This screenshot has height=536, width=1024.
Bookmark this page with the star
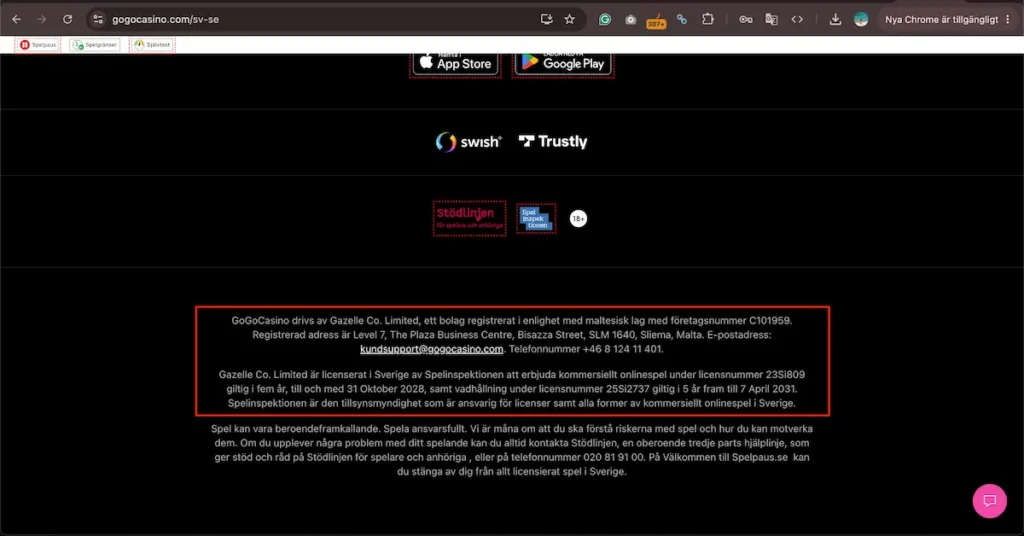click(x=569, y=20)
